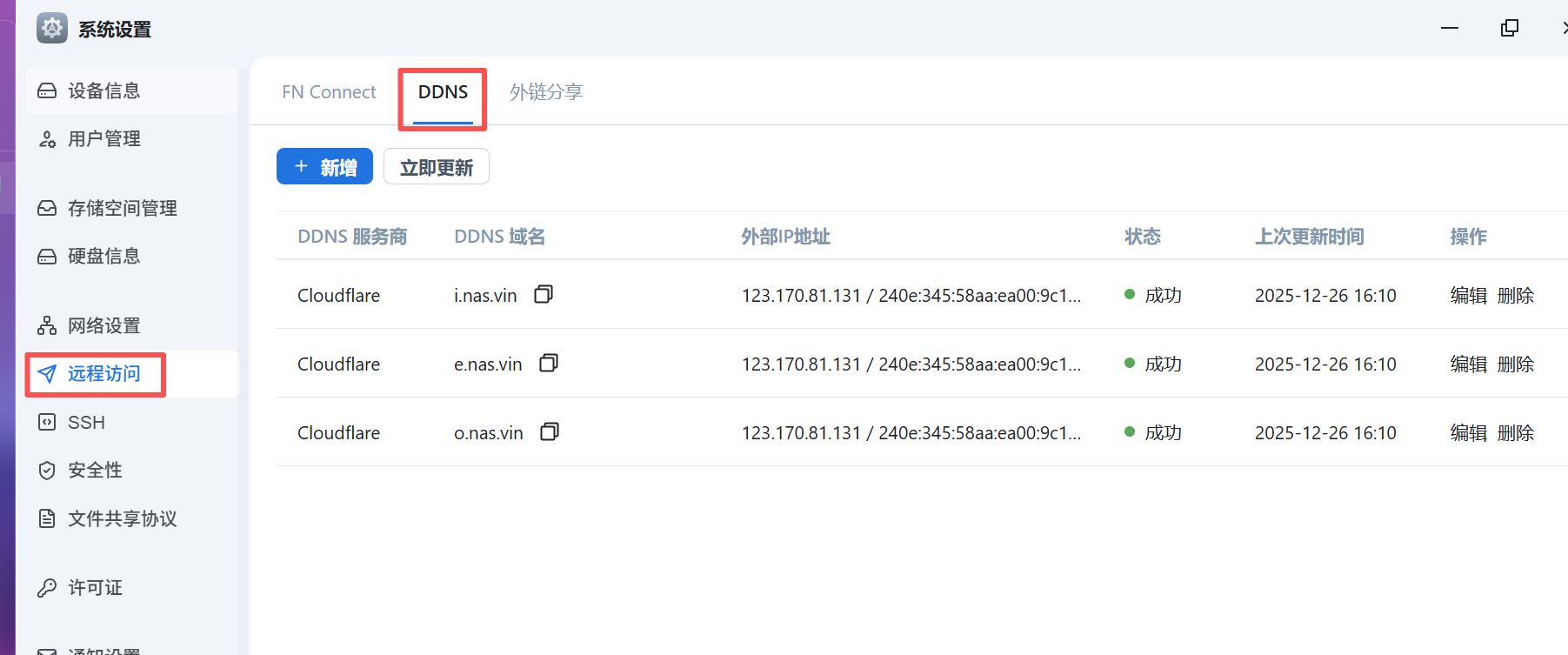Click the e.nas.vin domain text
The width and height of the screenshot is (1568, 655).
488,364
